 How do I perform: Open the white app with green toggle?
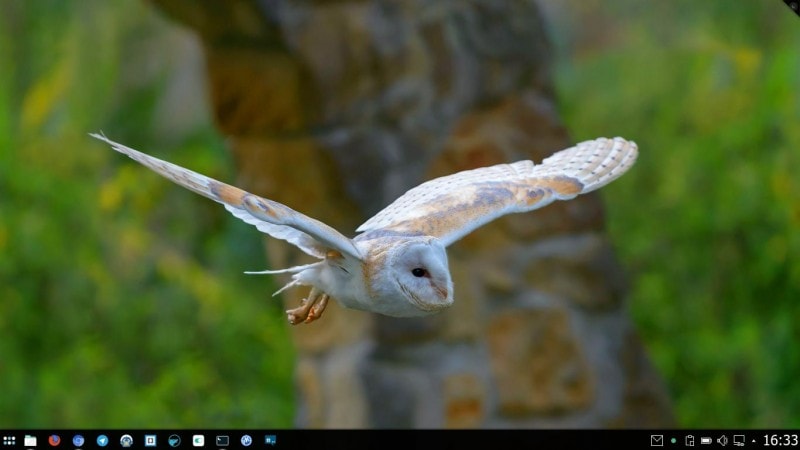tap(198, 440)
